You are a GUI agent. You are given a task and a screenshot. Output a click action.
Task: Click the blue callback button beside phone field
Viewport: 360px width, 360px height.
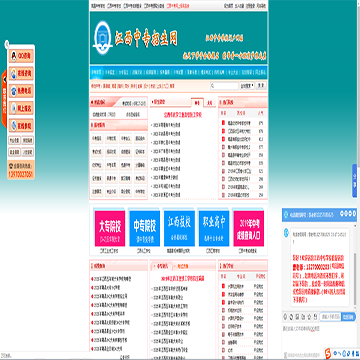tap(349, 317)
